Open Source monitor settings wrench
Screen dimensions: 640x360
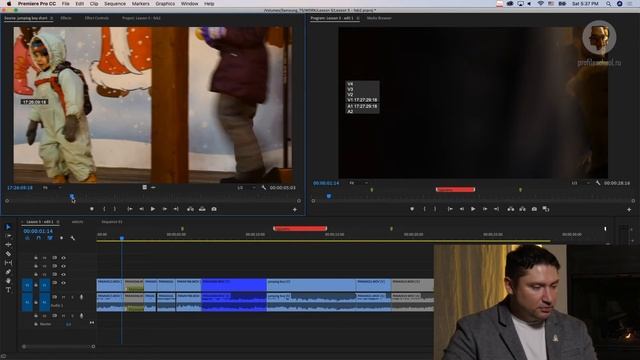(264, 188)
